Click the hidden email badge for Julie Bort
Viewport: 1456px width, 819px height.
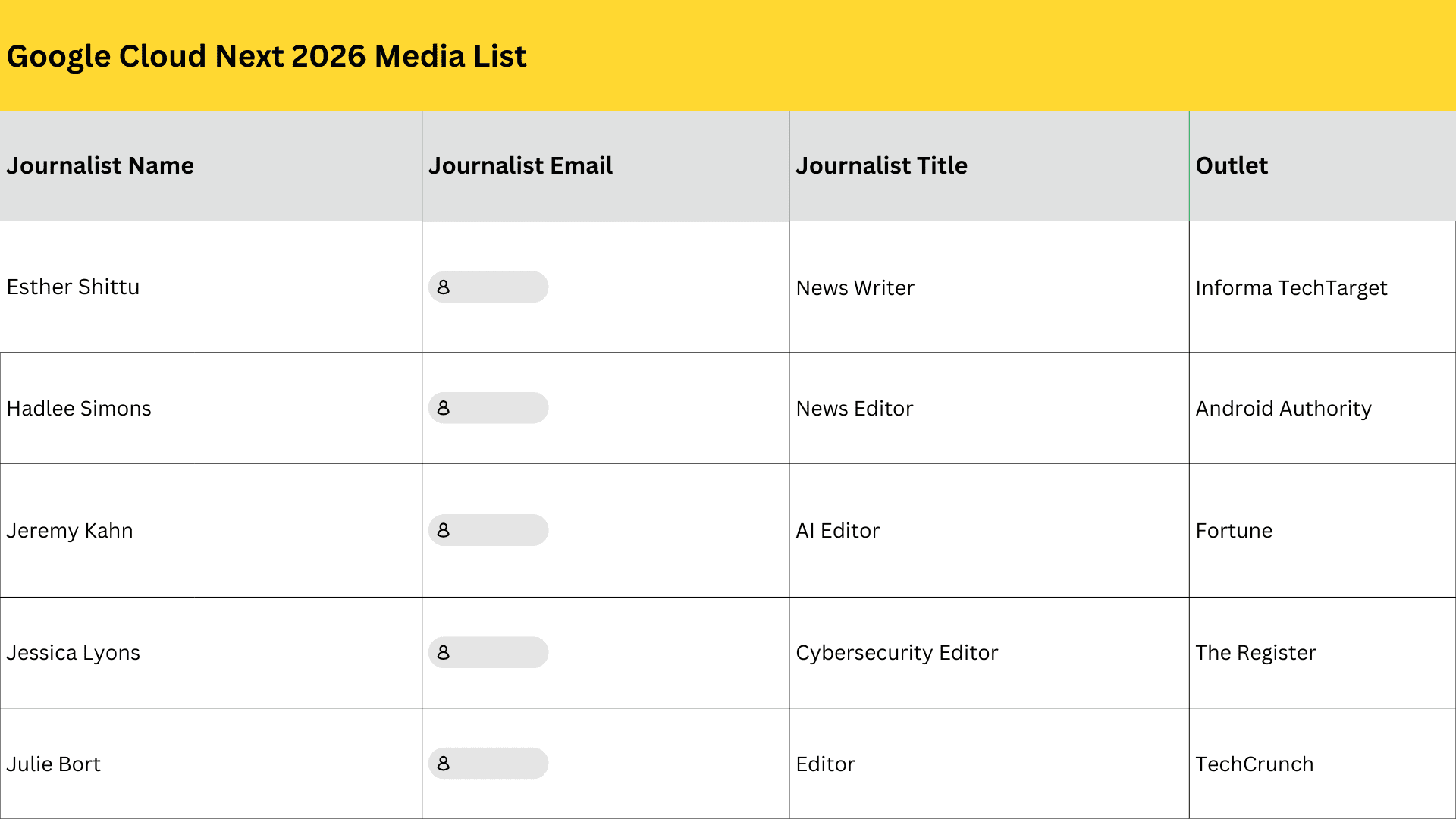coord(488,764)
